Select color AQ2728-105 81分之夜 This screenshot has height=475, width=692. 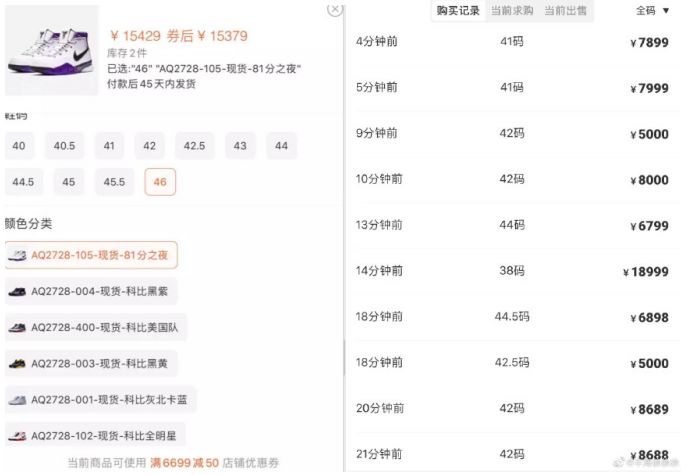91,255
